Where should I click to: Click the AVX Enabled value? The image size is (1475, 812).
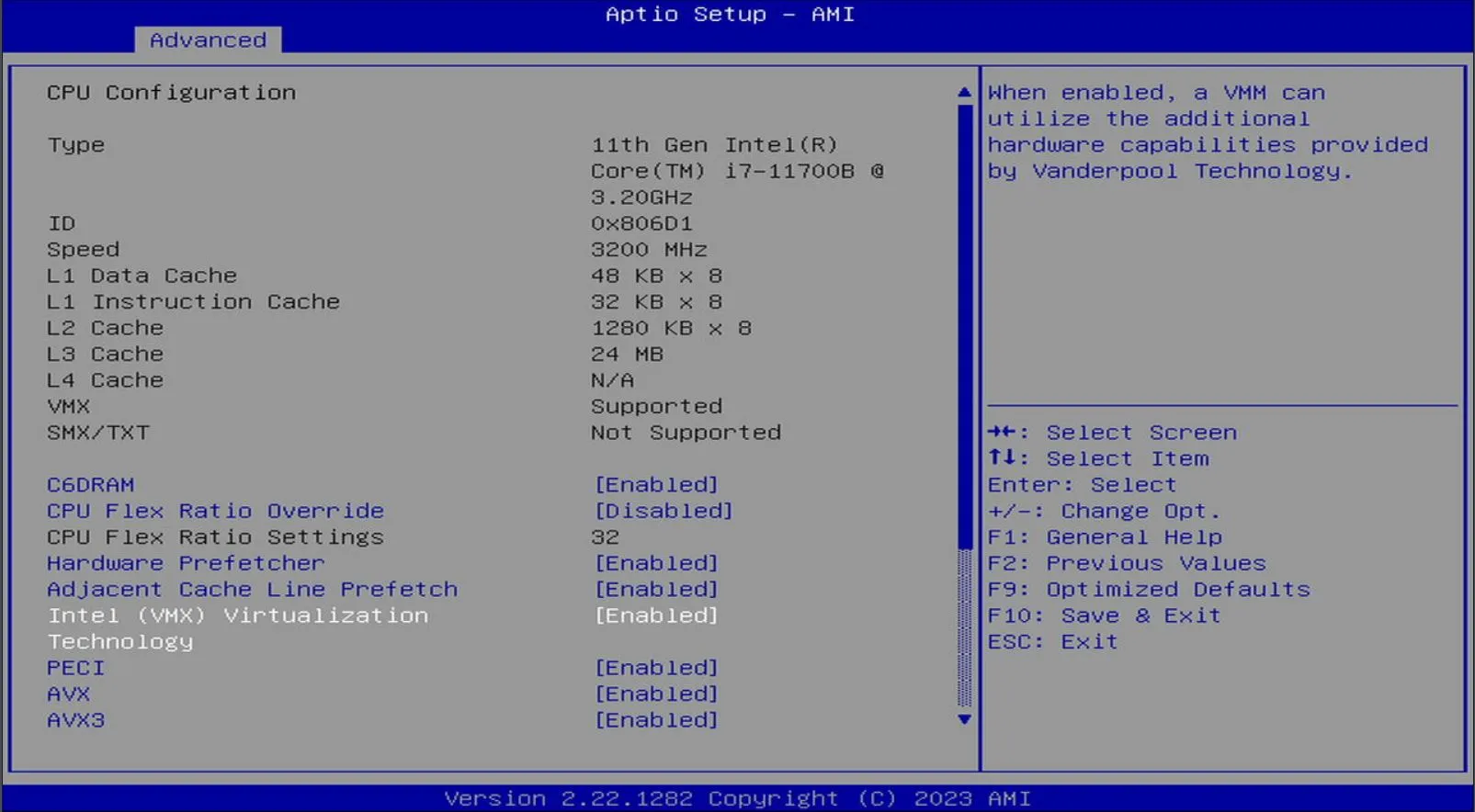(x=656, y=694)
